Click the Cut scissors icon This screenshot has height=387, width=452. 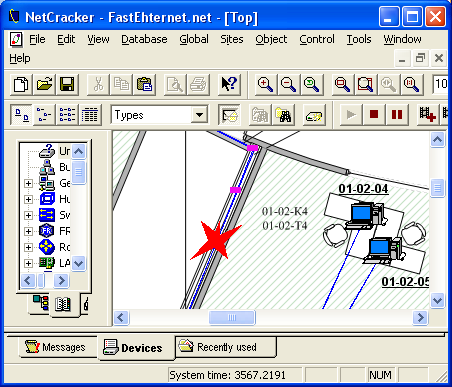pos(98,84)
